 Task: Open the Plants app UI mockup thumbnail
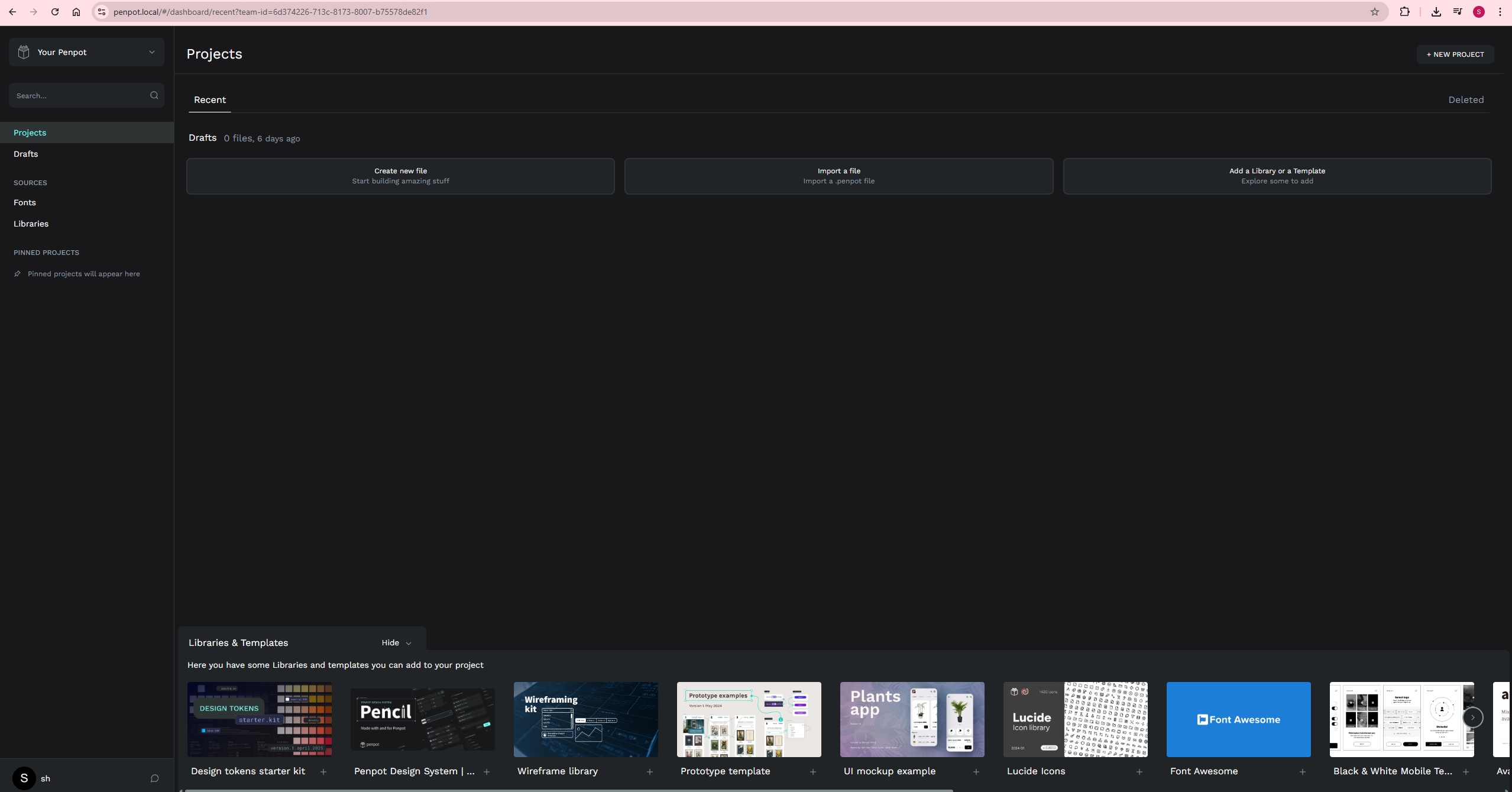pyautogui.click(x=912, y=719)
